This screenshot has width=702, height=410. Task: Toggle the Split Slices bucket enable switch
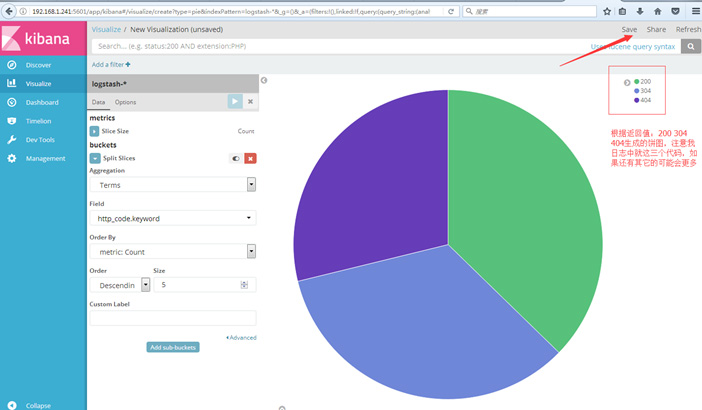point(235,158)
